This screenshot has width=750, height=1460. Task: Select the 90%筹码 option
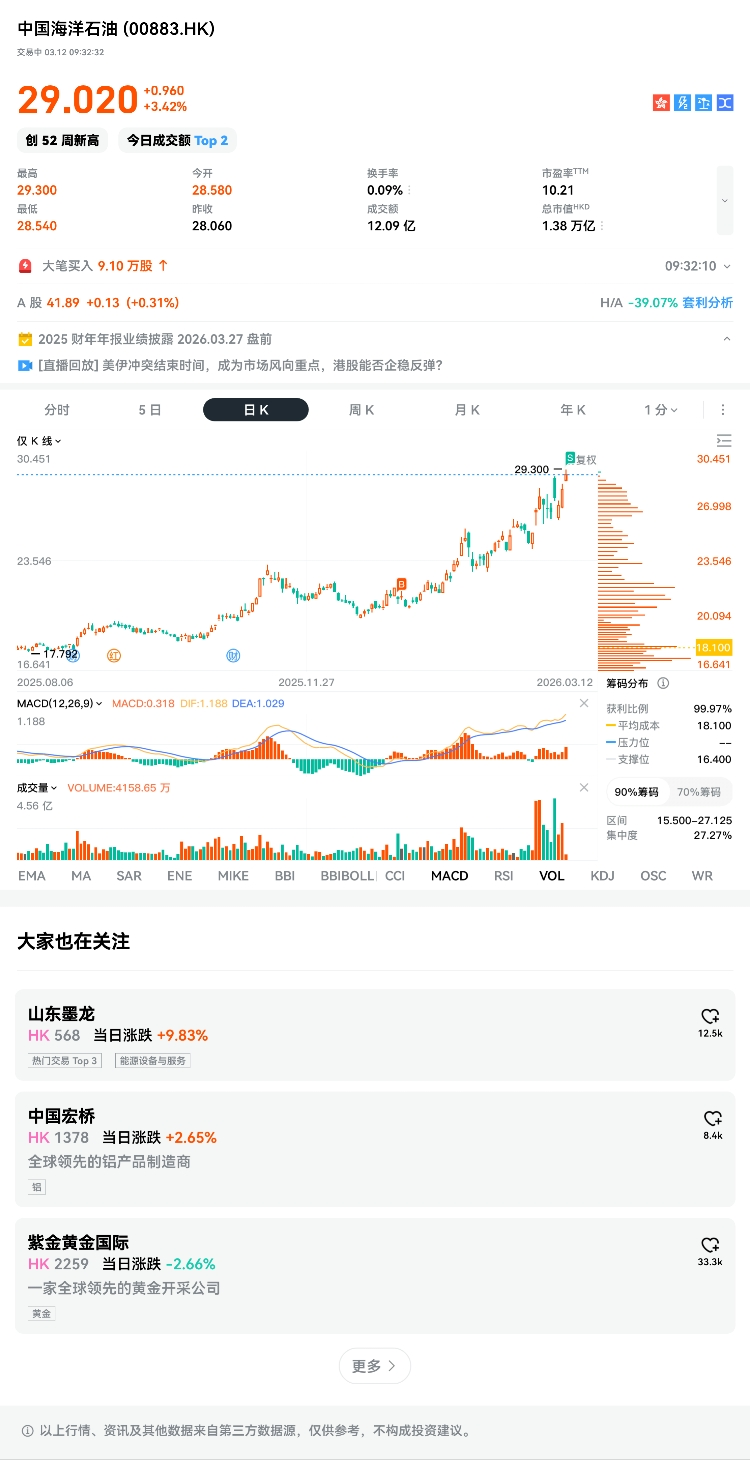click(636, 792)
